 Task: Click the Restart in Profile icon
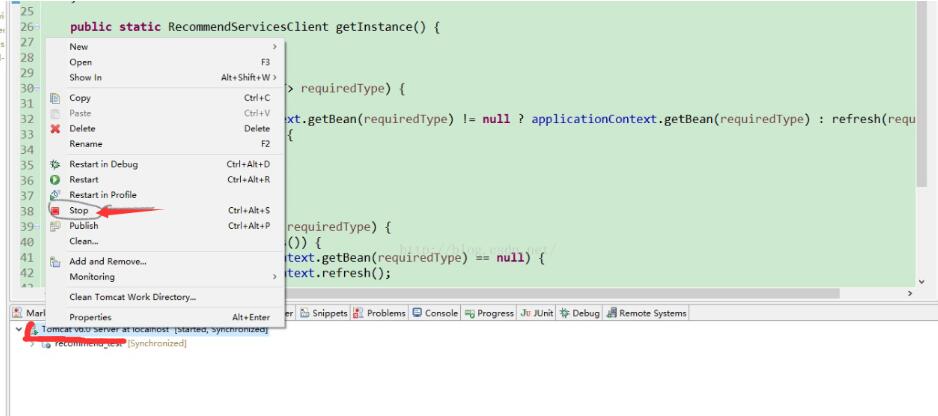pos(55,195)
